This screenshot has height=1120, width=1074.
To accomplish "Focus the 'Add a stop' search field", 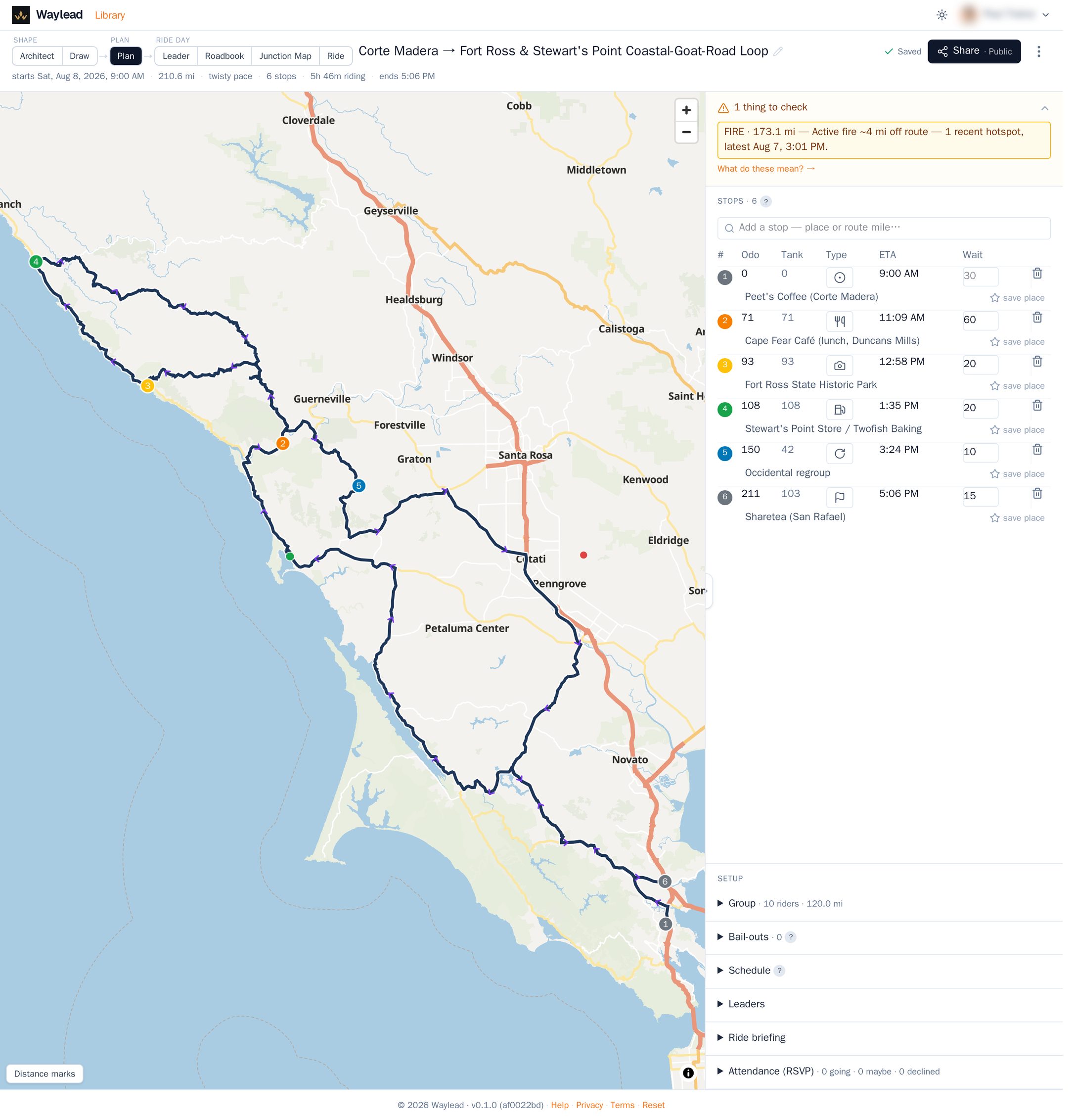I will click(884, 228).
